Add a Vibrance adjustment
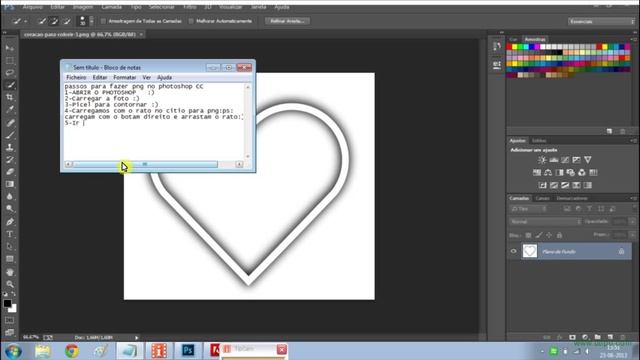 point(588,160)
